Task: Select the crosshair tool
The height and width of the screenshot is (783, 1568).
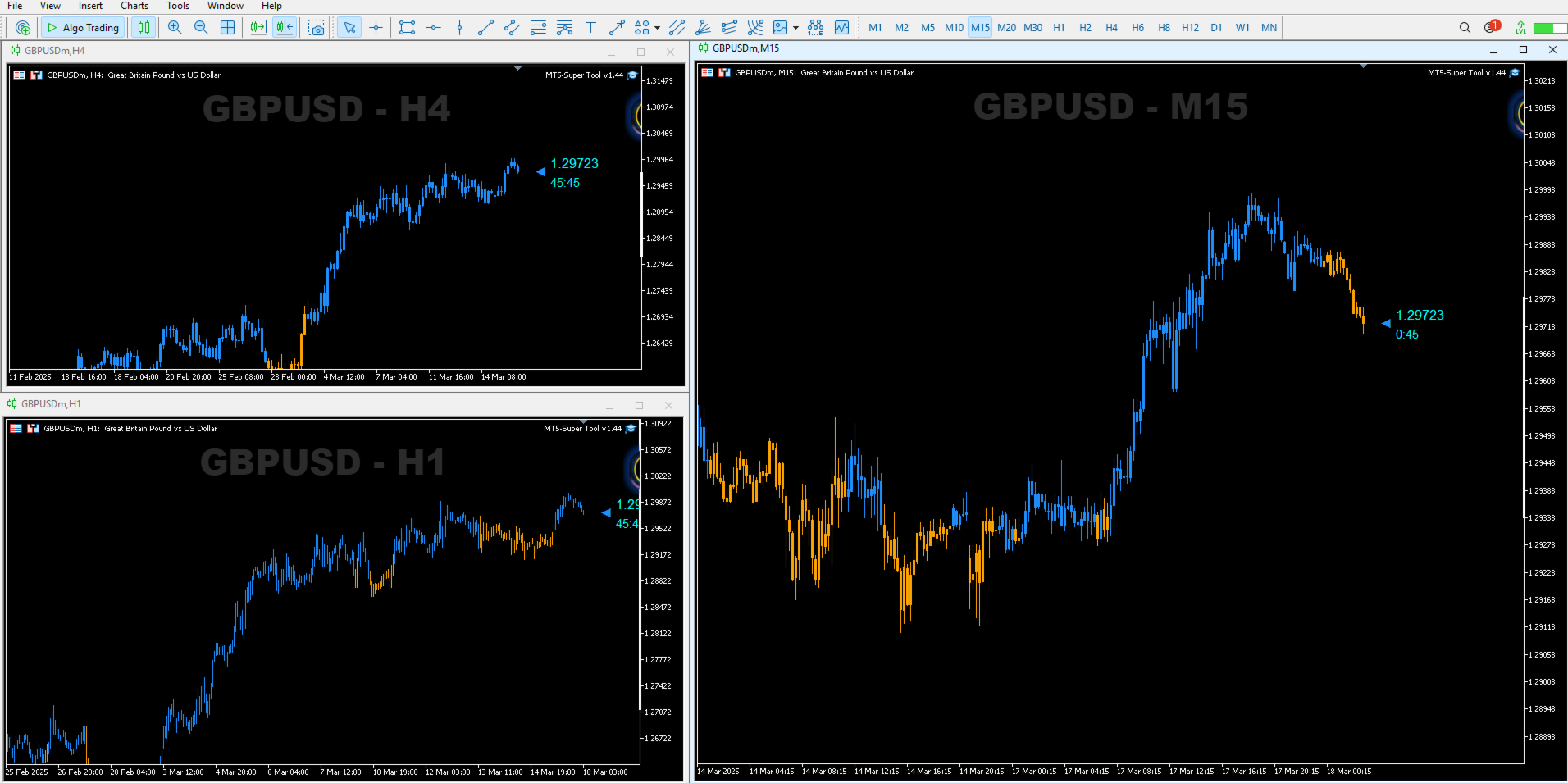Action: pos(376,27)
